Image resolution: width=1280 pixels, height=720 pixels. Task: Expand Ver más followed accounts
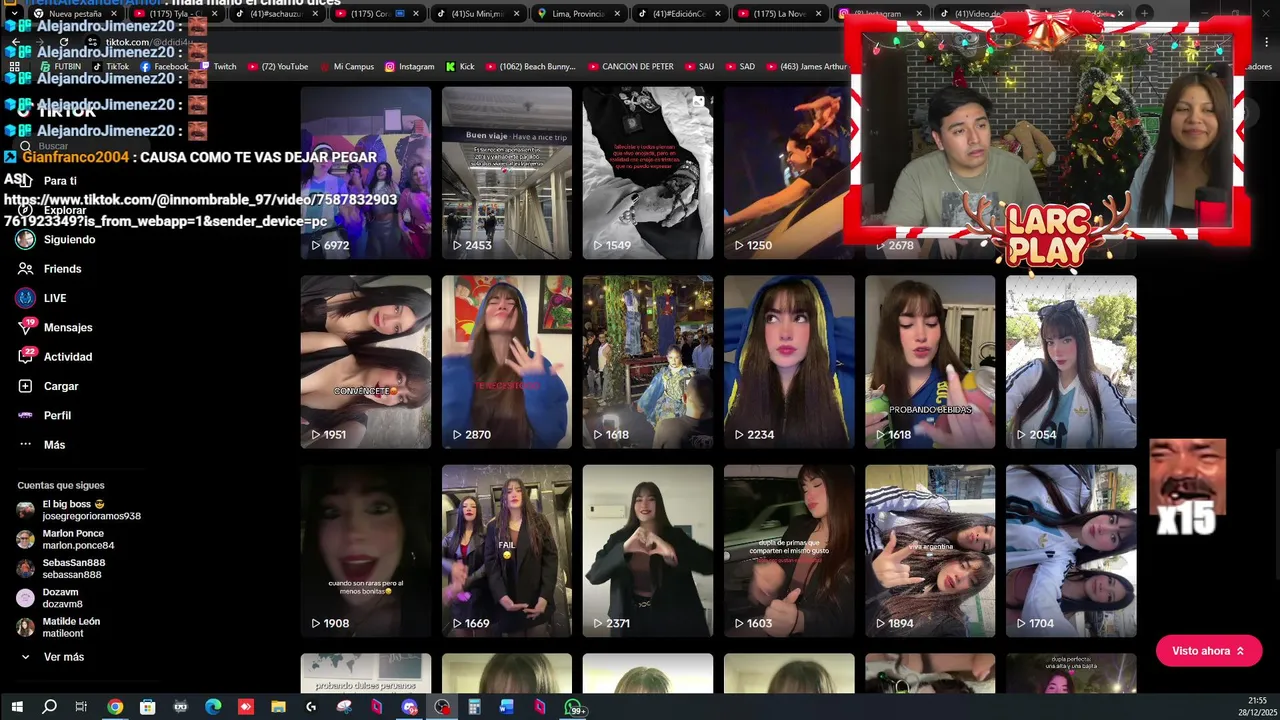pos(52,657)
